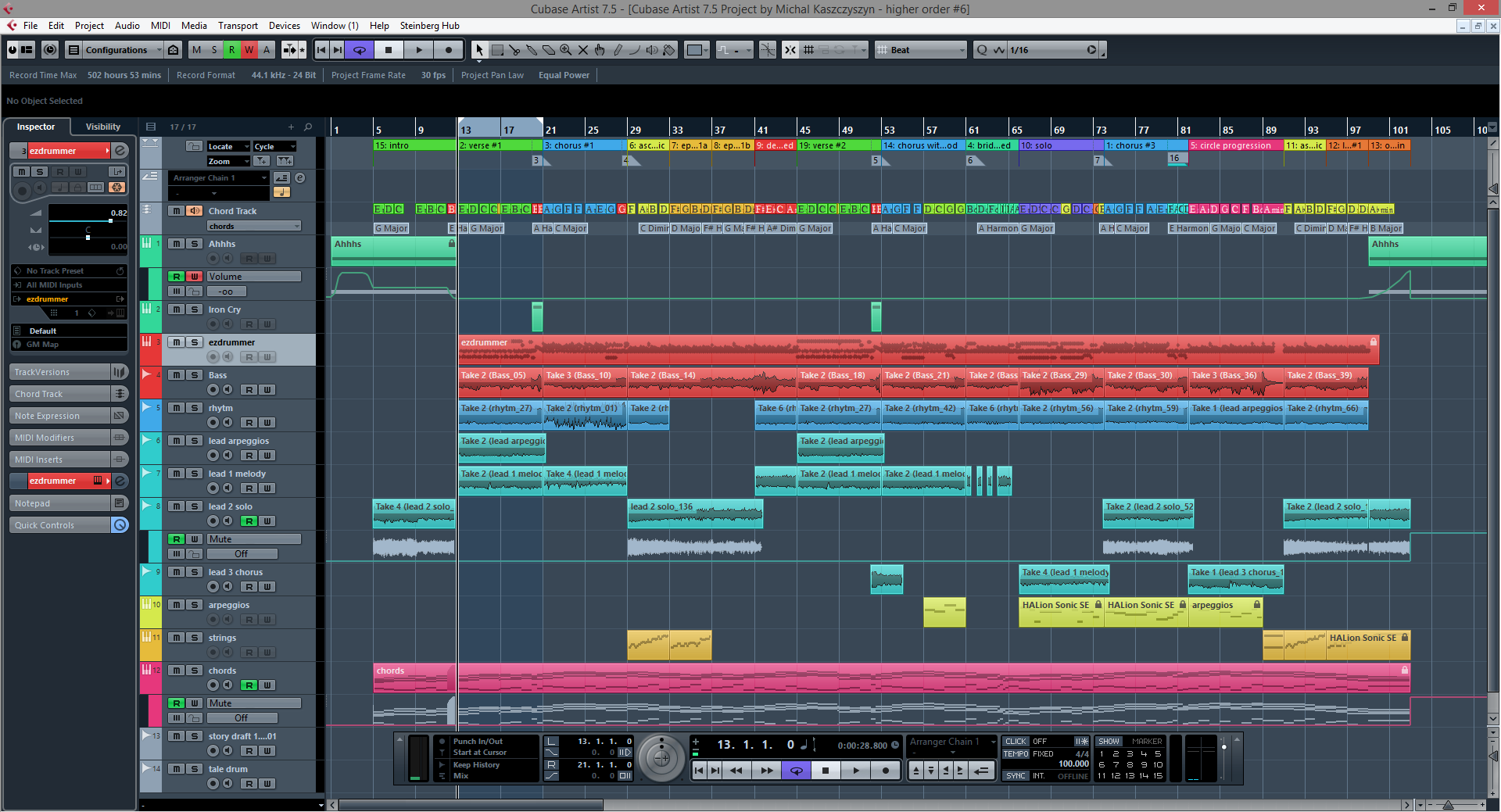Select the Line curve tool

click(x=635, y=50)
